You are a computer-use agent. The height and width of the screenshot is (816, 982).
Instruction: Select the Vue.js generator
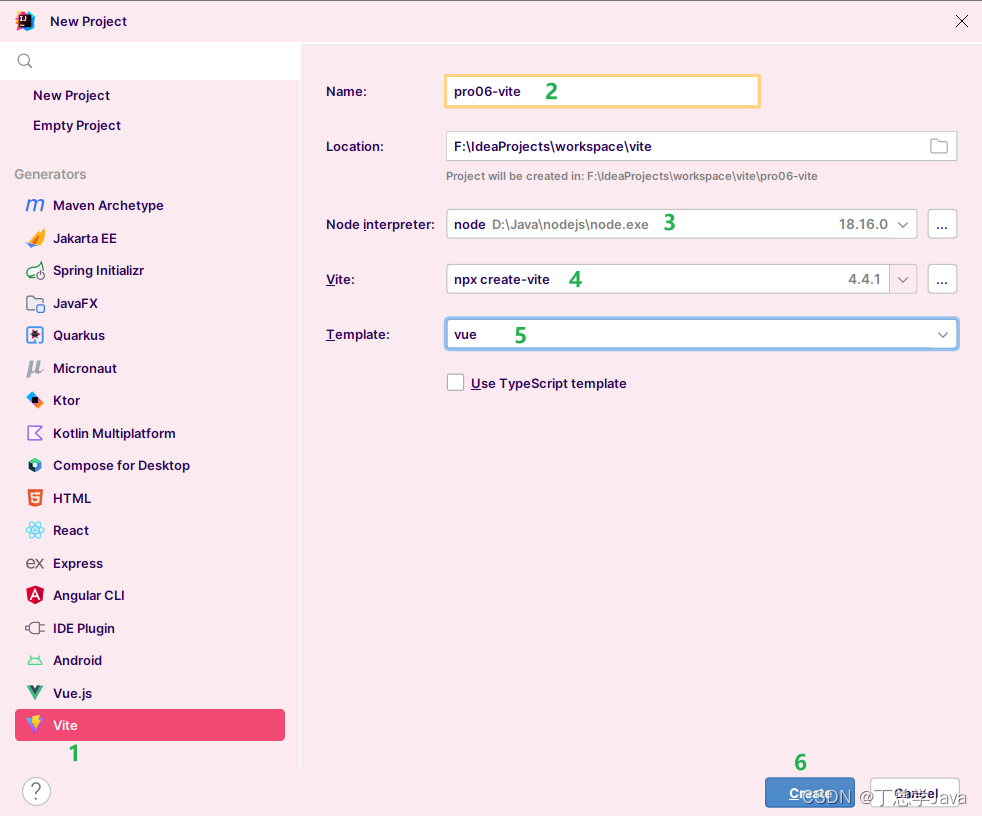pos(74,692)
